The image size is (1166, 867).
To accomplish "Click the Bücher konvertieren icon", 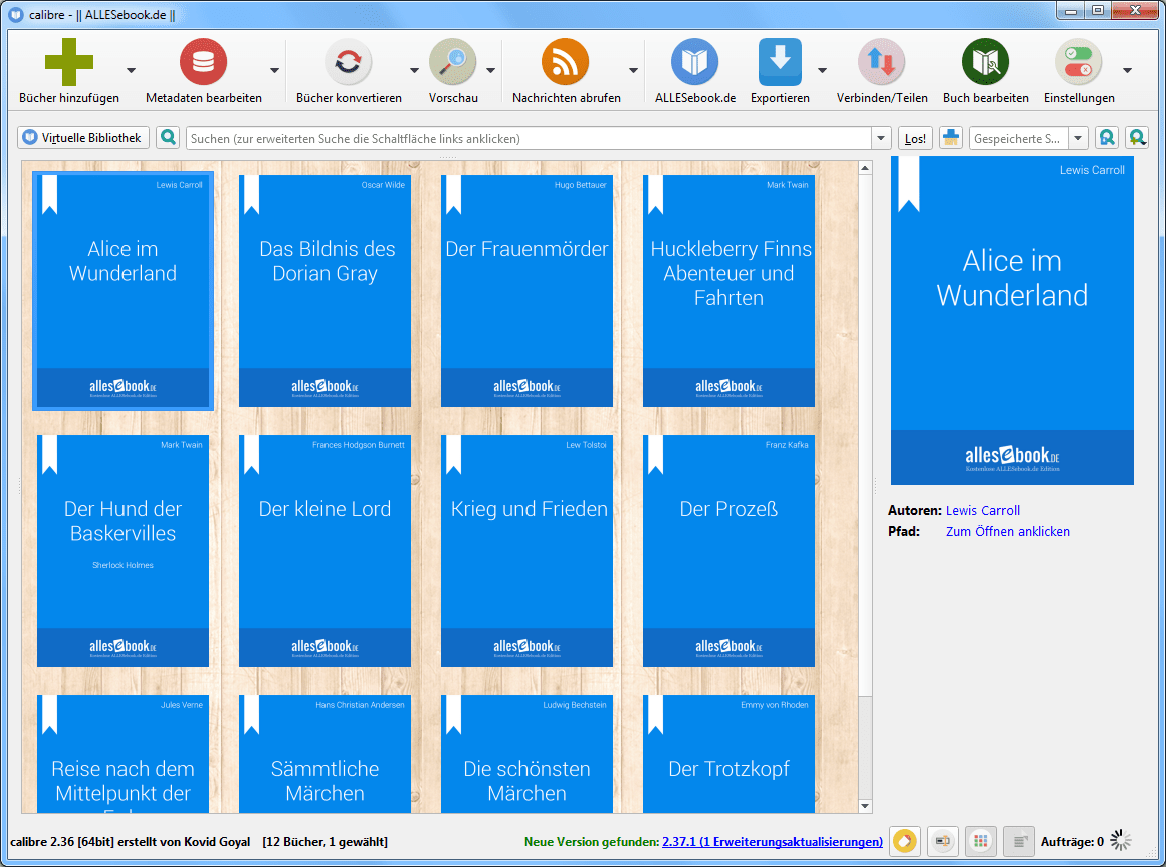I will [x=348, y=62].
